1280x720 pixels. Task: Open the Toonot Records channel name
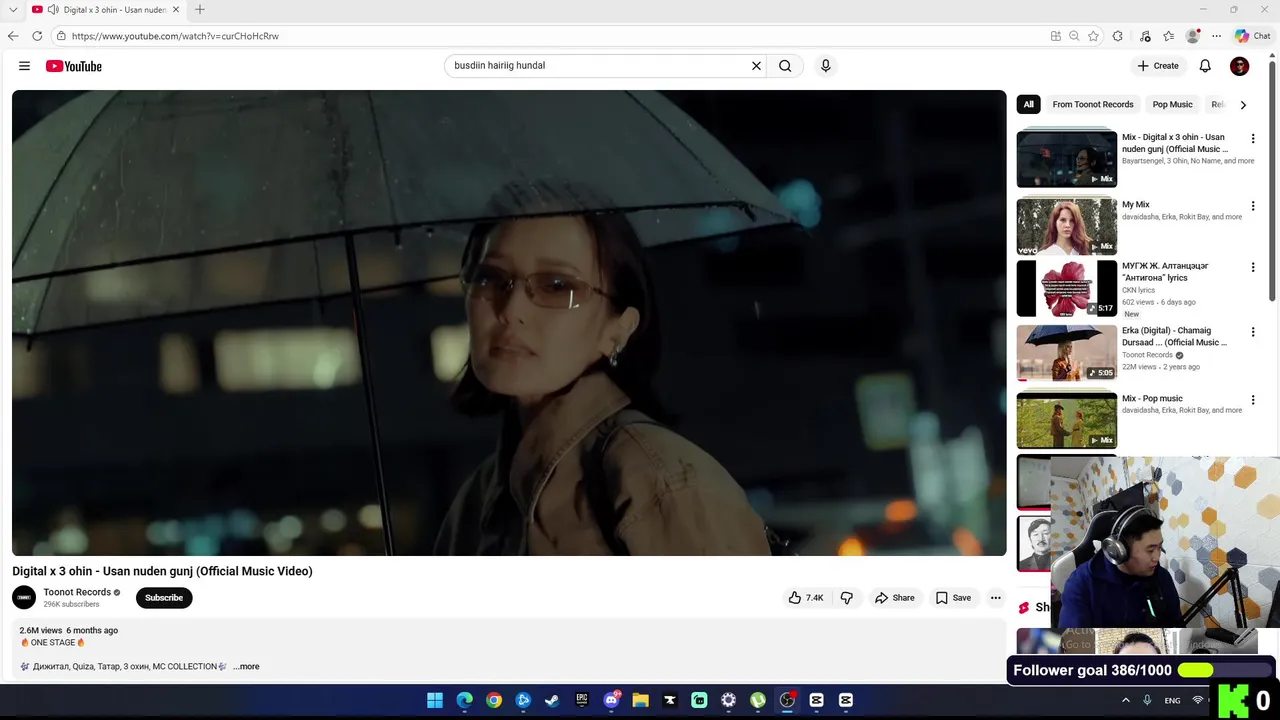(x=77, y=592)
